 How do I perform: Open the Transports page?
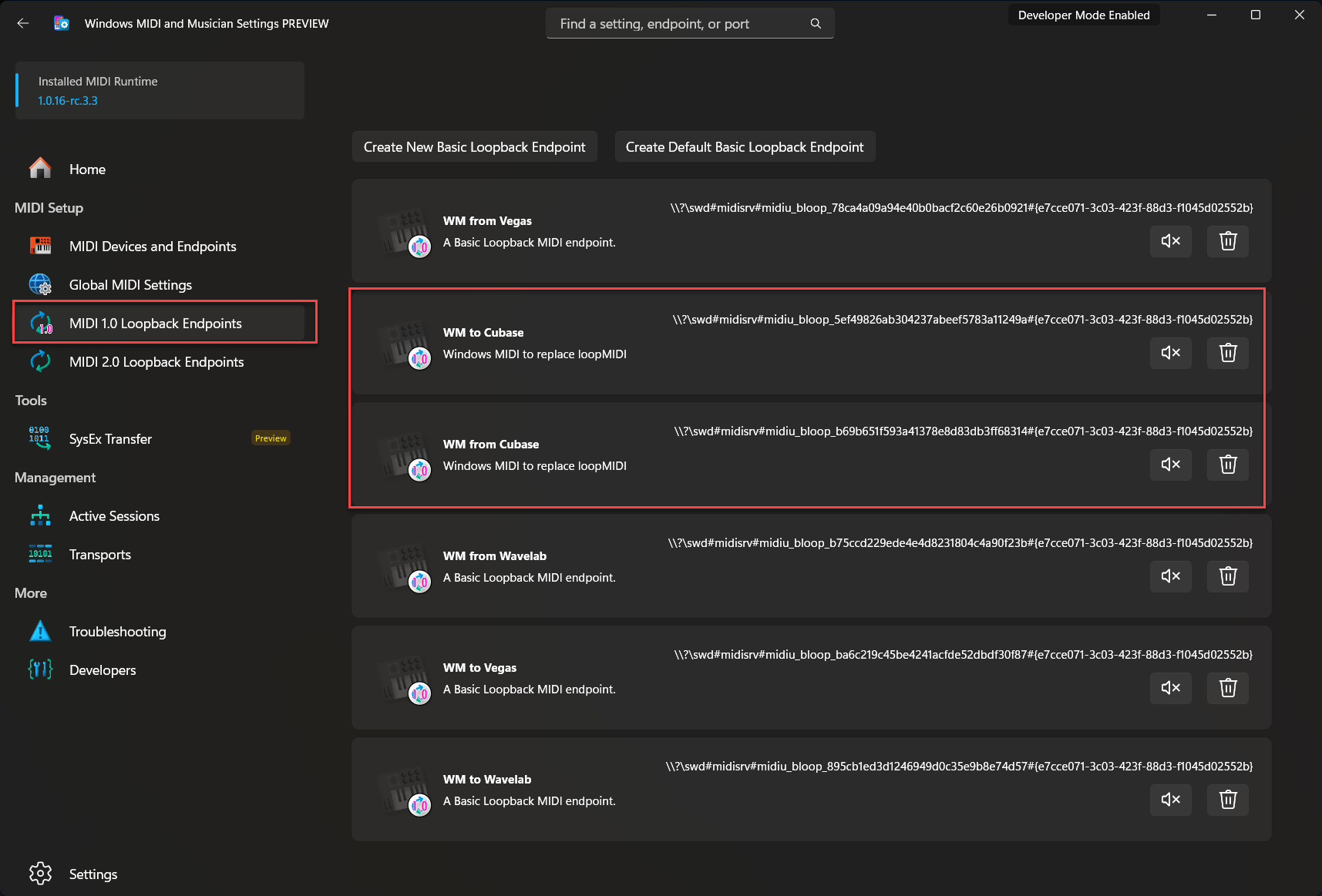[160, 555]
